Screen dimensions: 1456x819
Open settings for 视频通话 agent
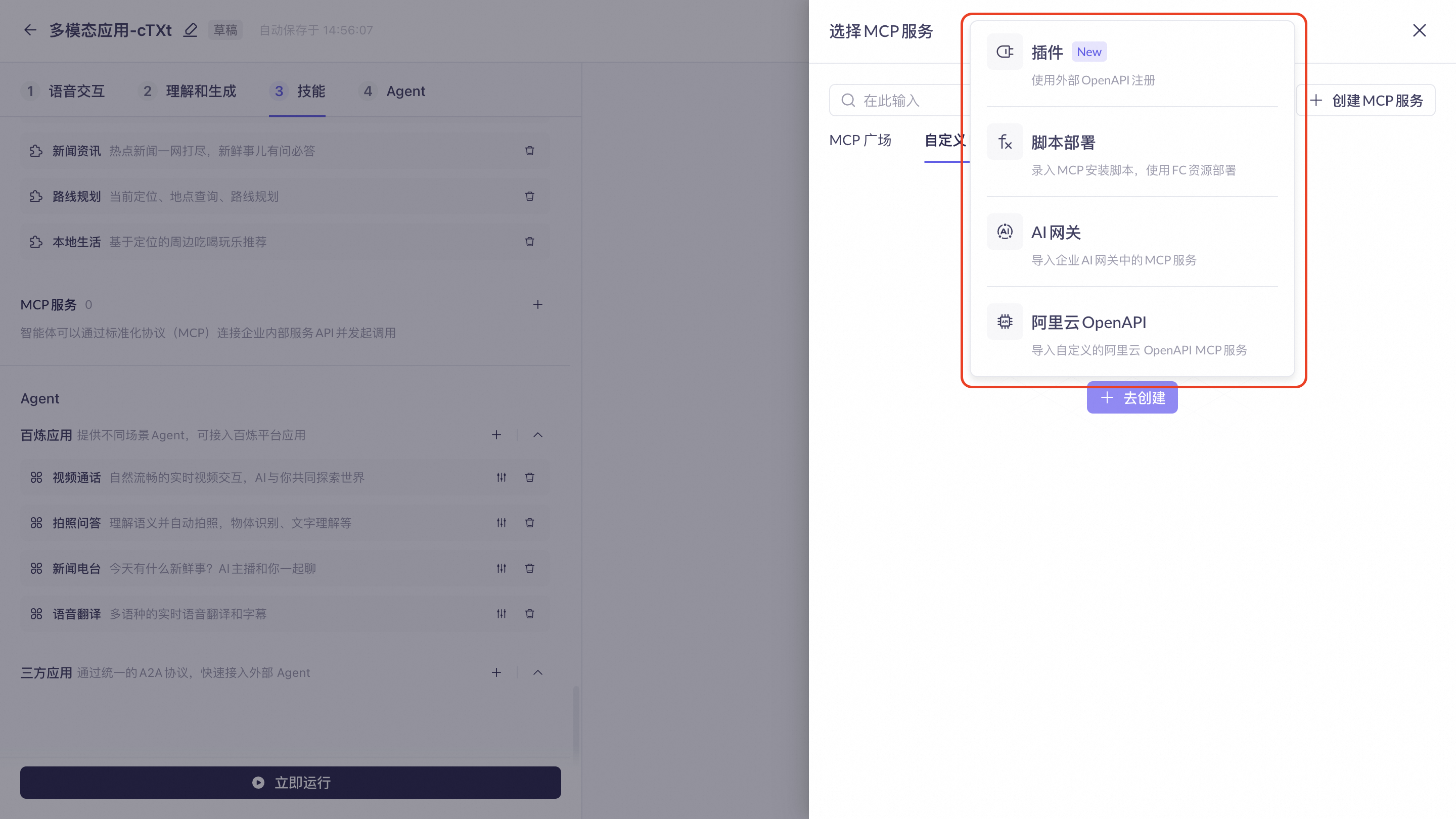(x=502, y=478)
